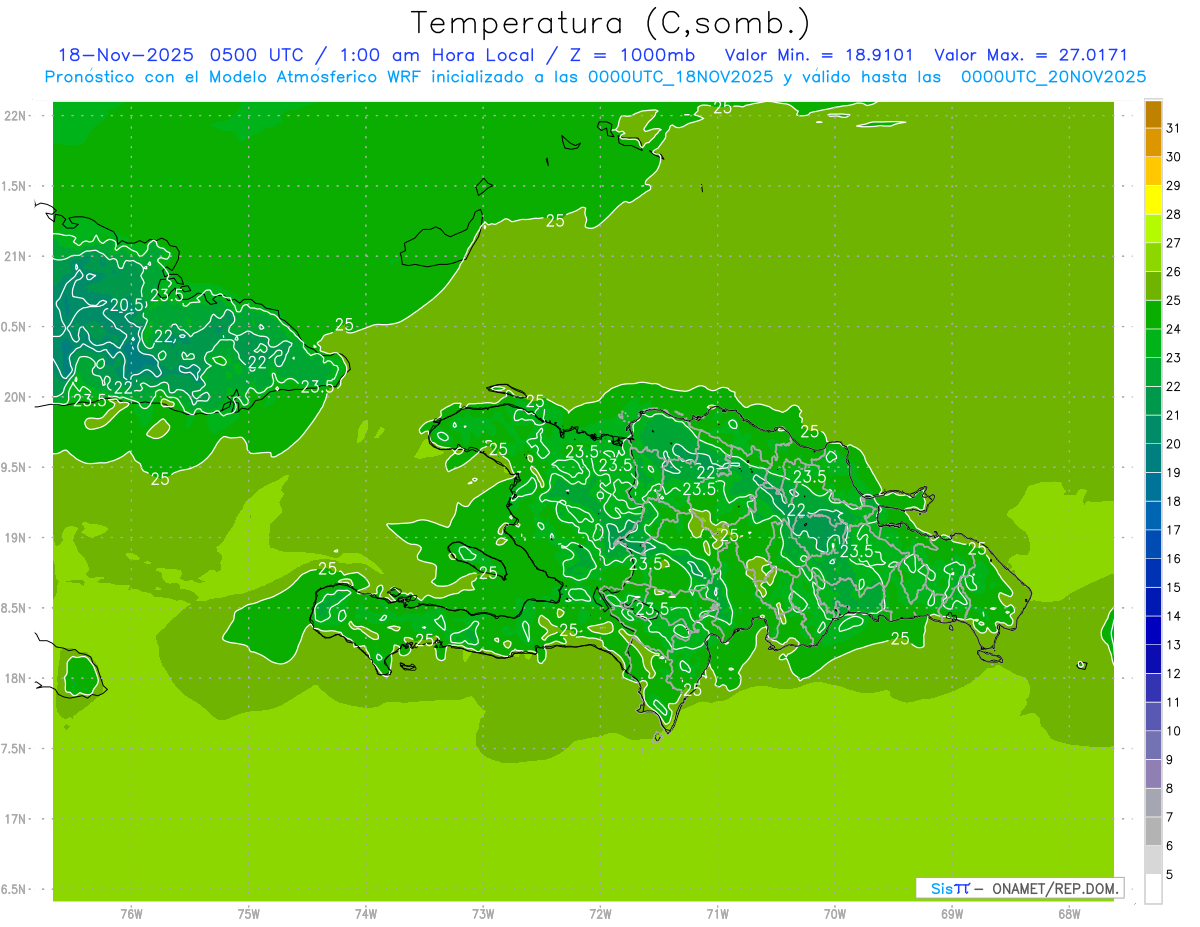This screenshot has height=927, width=1200.
Task: Pick the teal swatch between 19 and 20
Action: [1153, 458]
